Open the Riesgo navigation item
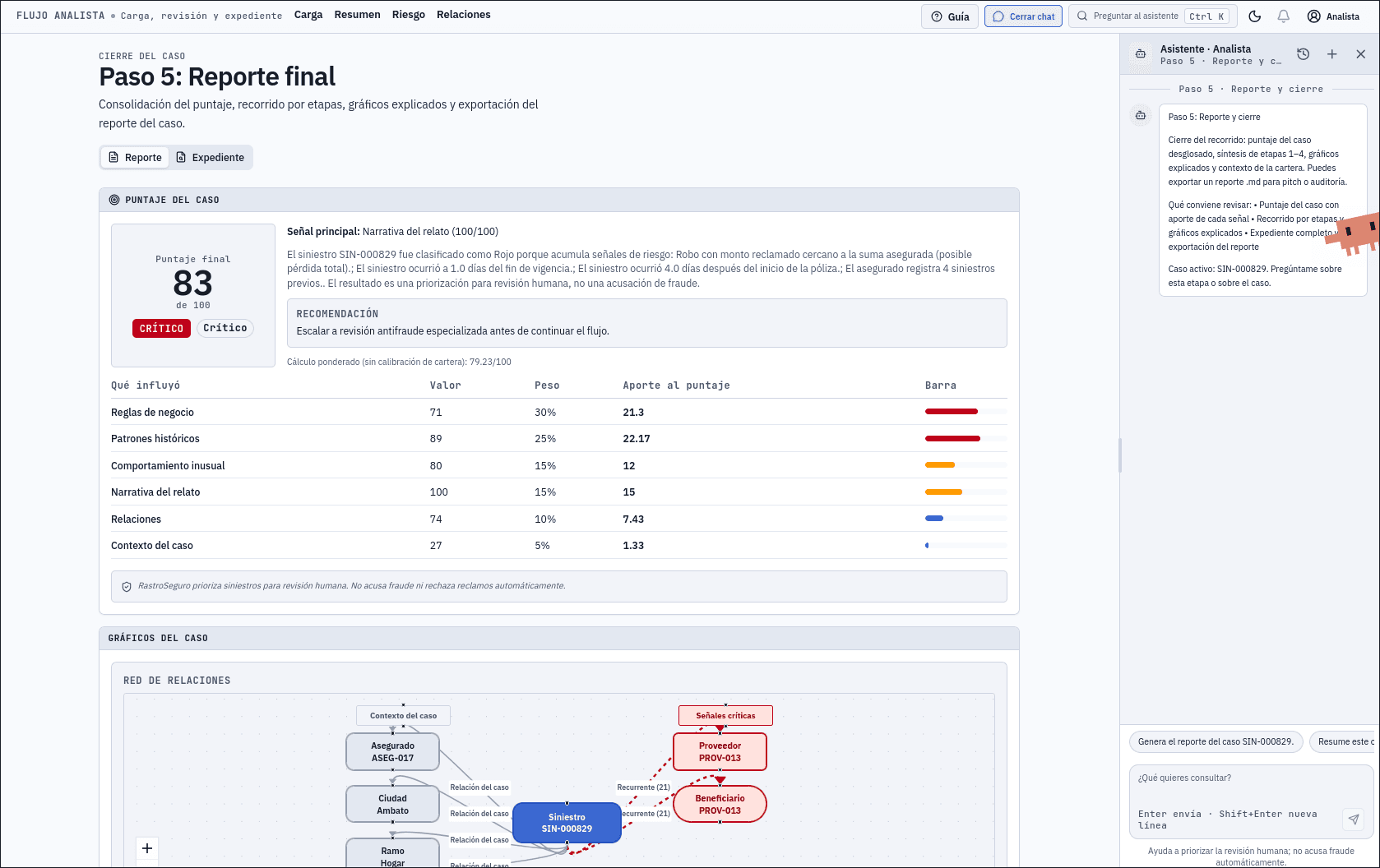 pos(409,15)
